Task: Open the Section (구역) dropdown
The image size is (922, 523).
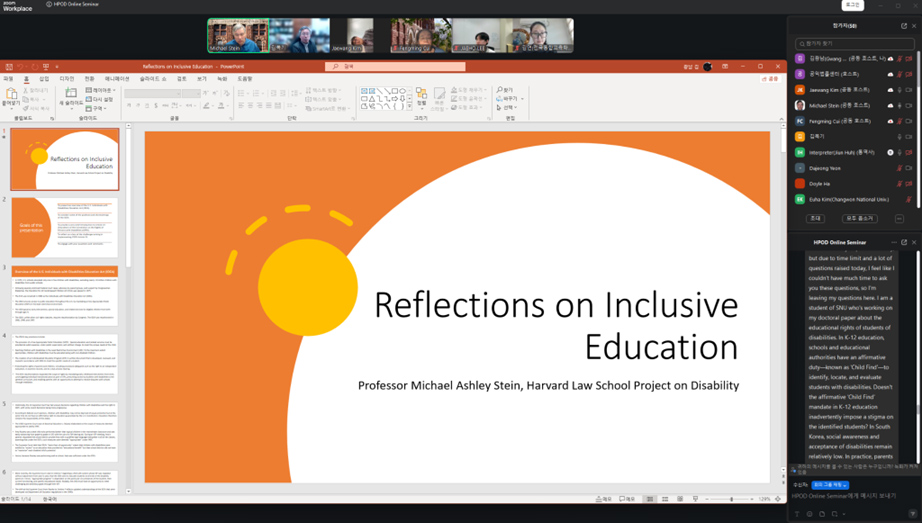Action: (96, 108)
